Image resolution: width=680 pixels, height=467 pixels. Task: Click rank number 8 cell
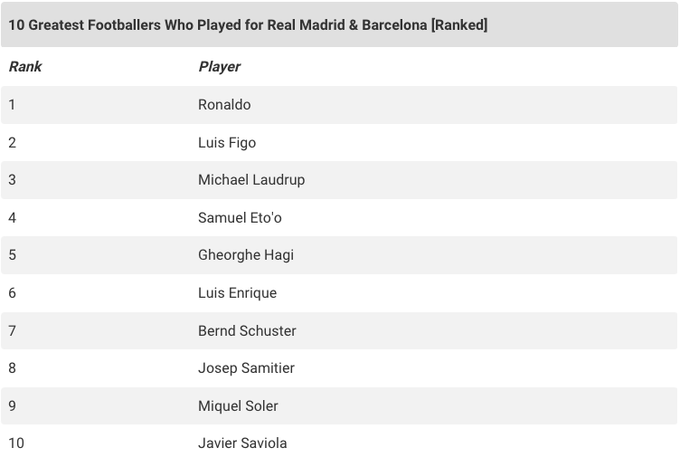[x=12, y=368]
